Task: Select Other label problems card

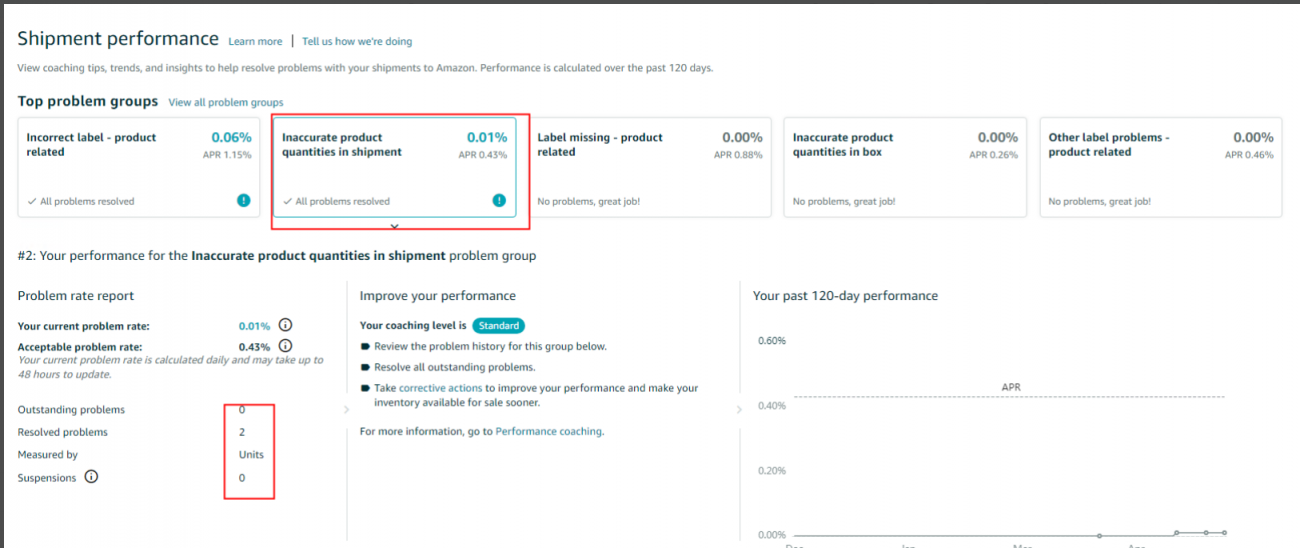Action: coord(1161,167)
